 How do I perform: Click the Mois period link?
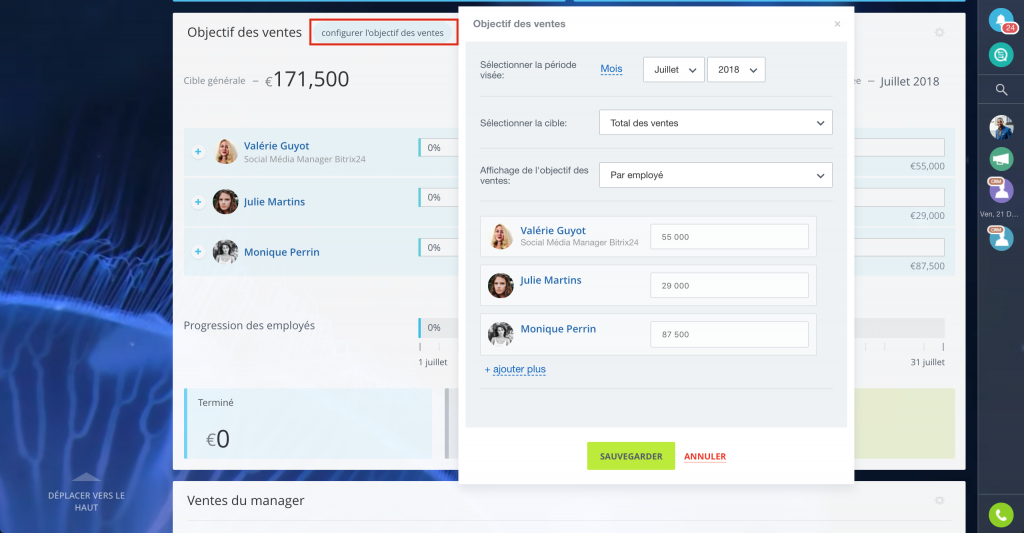[x=611, y=69]
